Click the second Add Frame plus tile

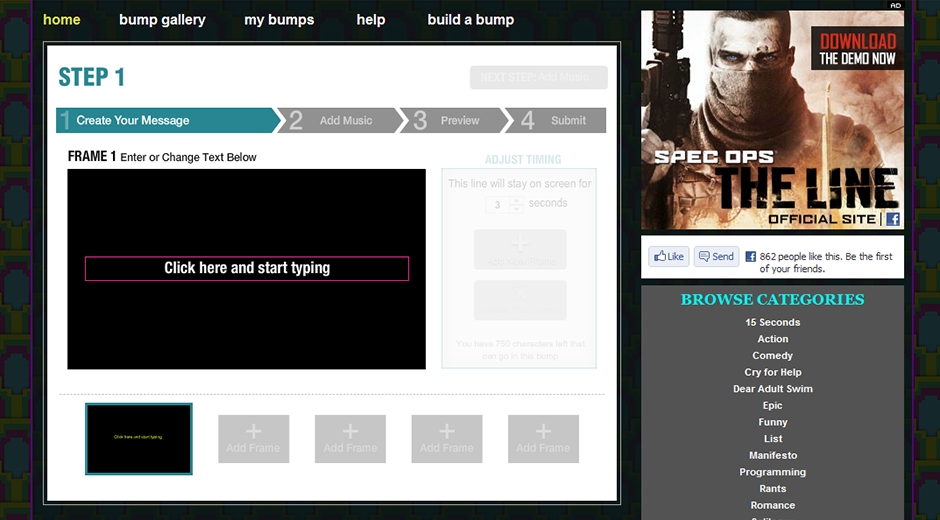(350, 439)
